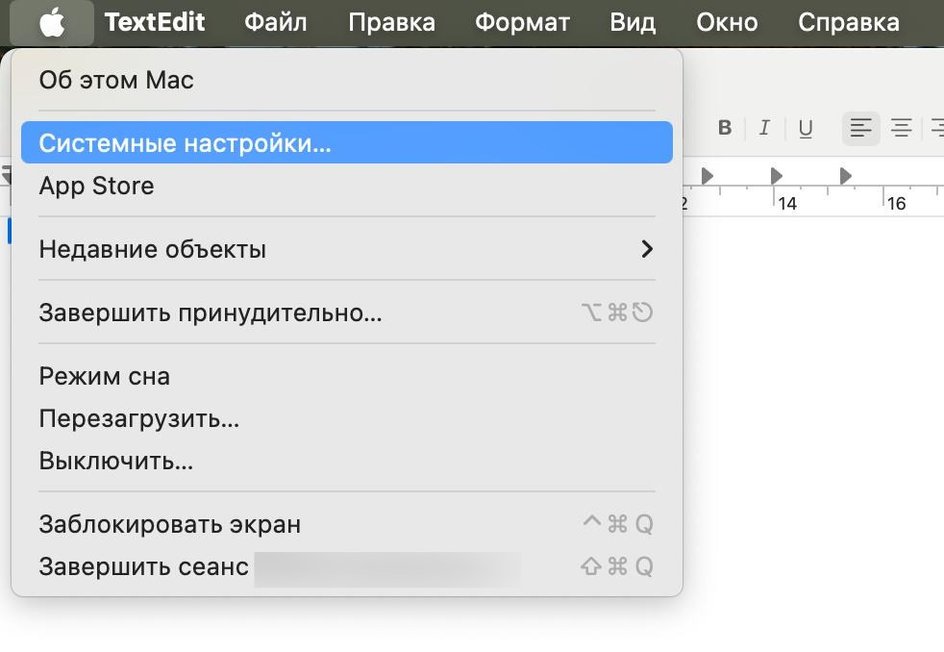The height and width of the screenshot is (652, 944).
Task: Select Режим сна menu item
Action: click(347, 376)
